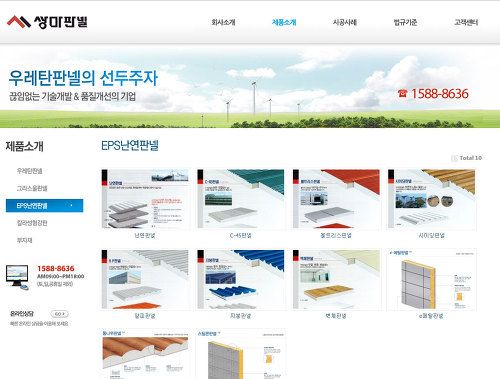The width and height of the screenshot is (500, 379).
Task: Open the 난연판넬 product thumbnail
Action: (145, 199)
